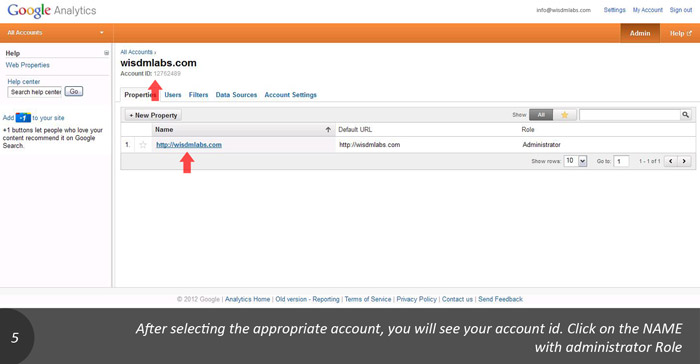Screen dimensions: 700x364
Task: Click the Default URL cell http://wisdmlabs.com
Action: click(x=370, y=145)
